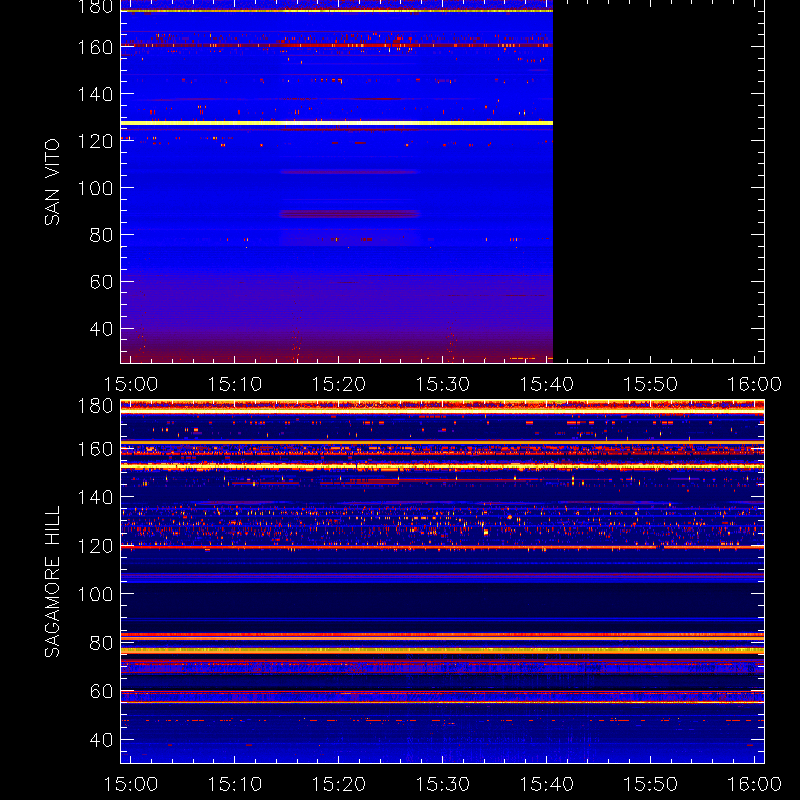Screen dimensions: 800x800
Task: Click the 15:50 time label under San Vito plot
Action: click(651, 384)
